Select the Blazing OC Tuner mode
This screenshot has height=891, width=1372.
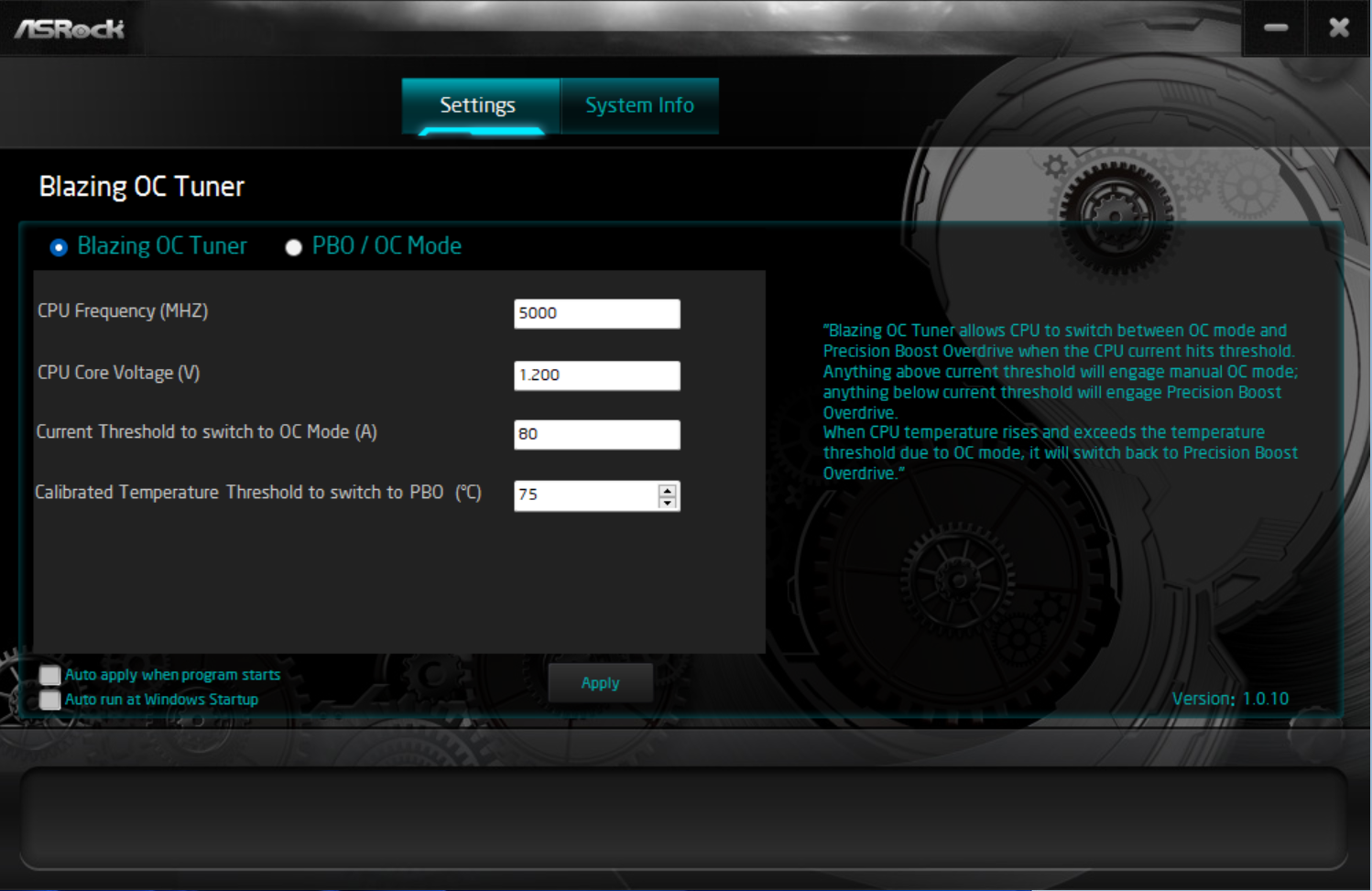pyautogui.click(x=60, y=246)
